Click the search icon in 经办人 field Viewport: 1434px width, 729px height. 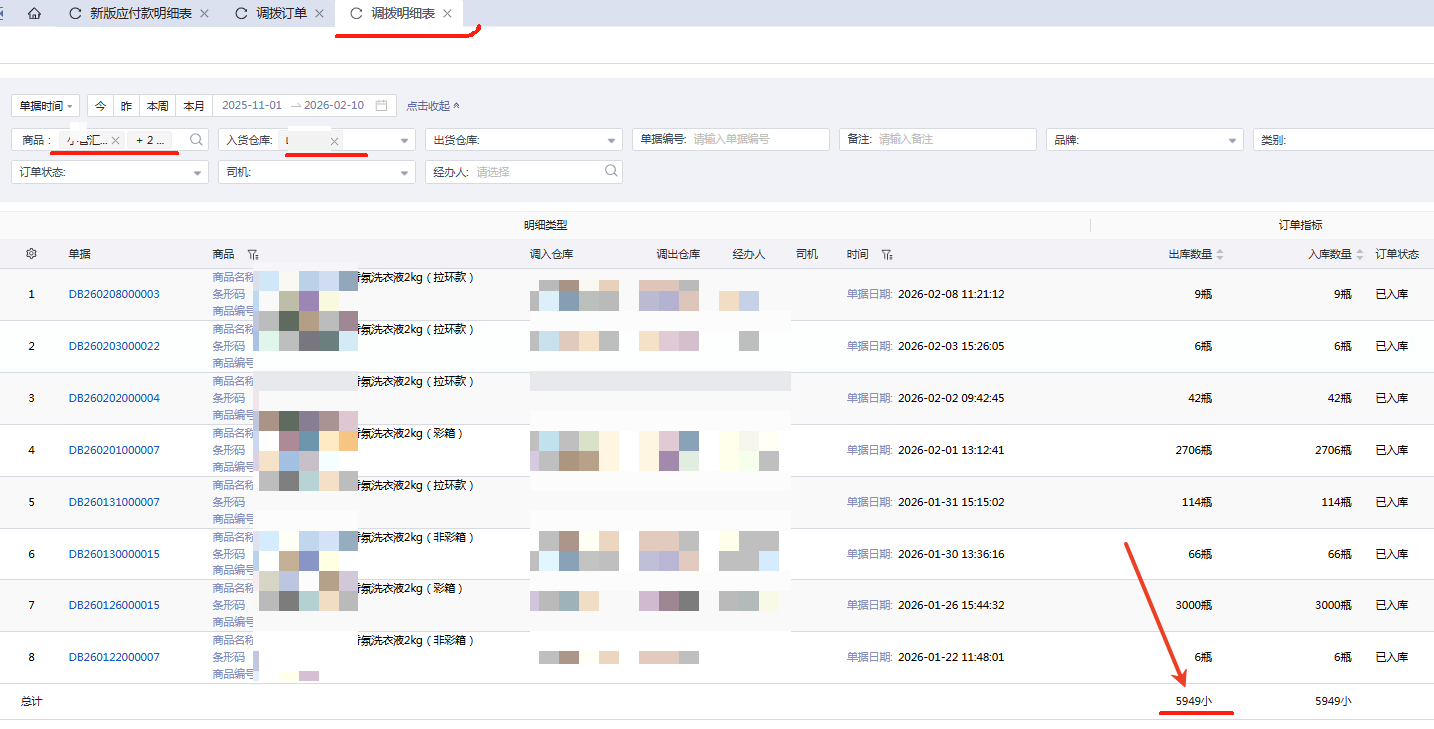[x=611, y=172]
